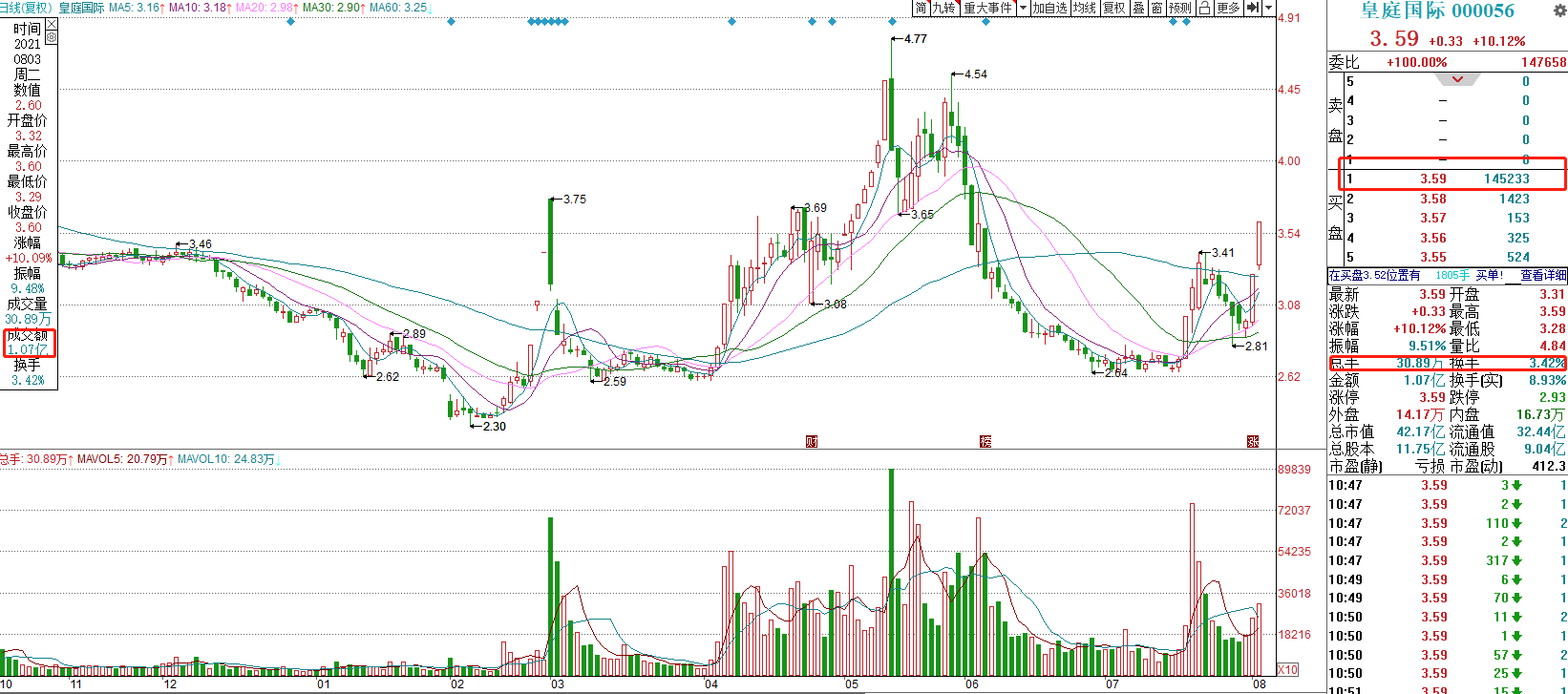1568x694 pixels.
Task: Select buy level 1 price 3.59
Action: [1432, 179]
